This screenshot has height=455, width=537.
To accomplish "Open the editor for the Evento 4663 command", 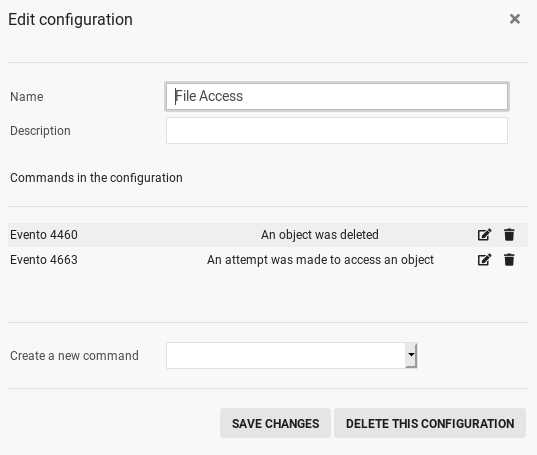I will [x=484, y=260].
